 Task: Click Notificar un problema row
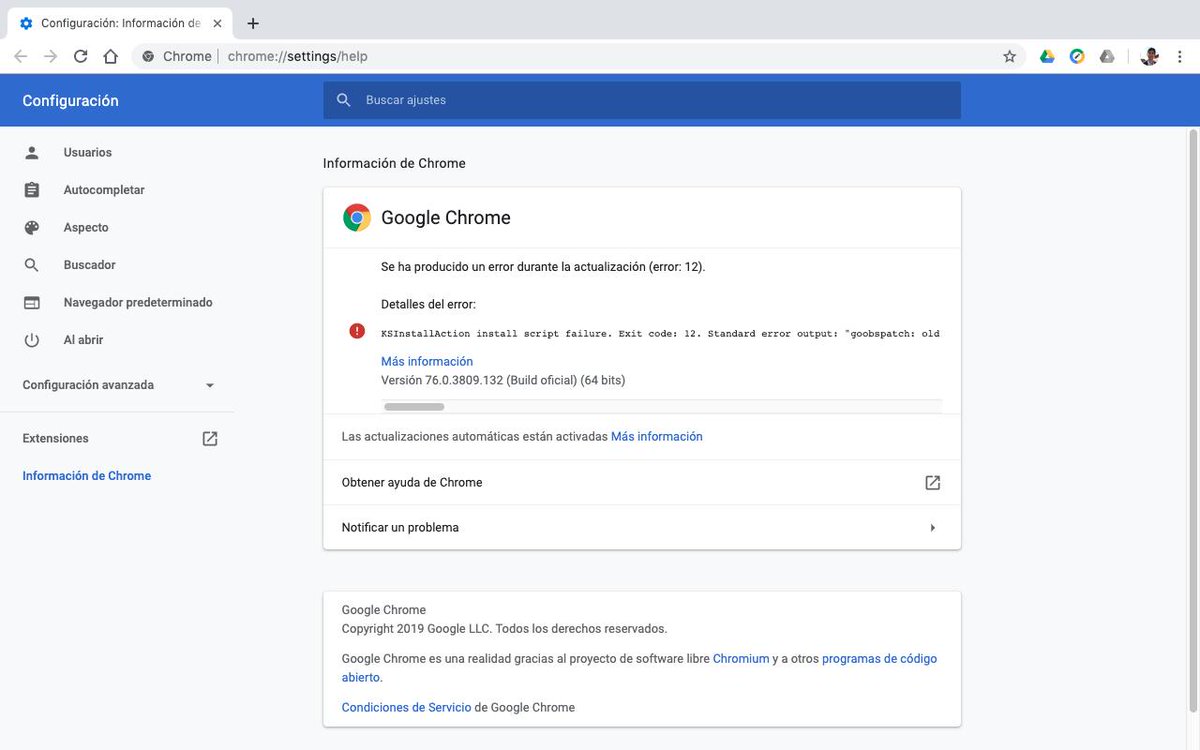click(x=642, y=527)
